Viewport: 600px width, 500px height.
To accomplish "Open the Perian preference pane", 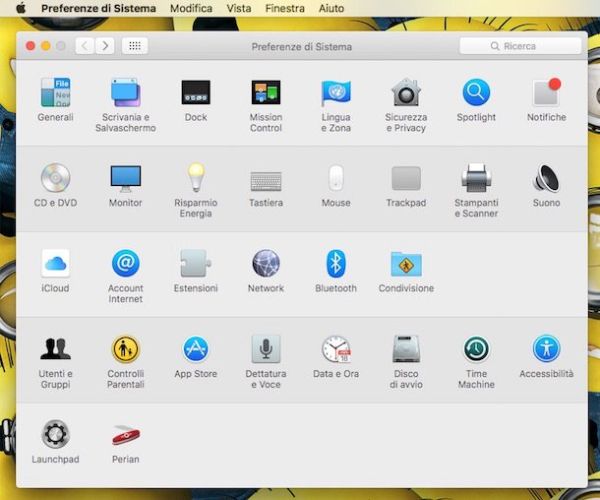I will tap(126, 435).
